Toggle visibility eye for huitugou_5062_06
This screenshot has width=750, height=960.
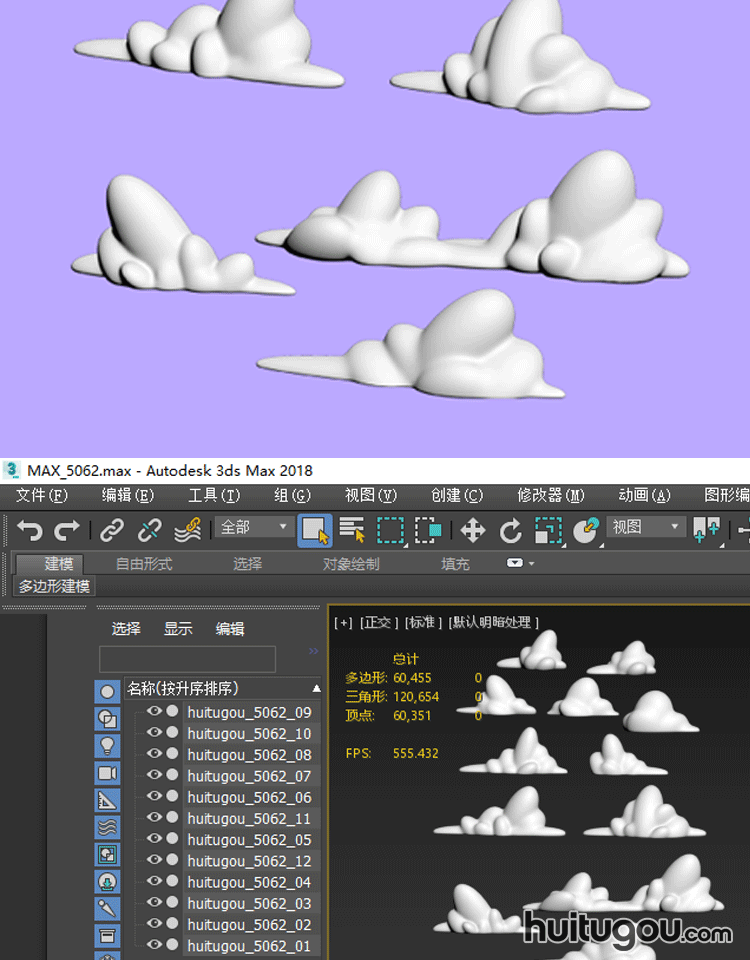pos(154,797)
